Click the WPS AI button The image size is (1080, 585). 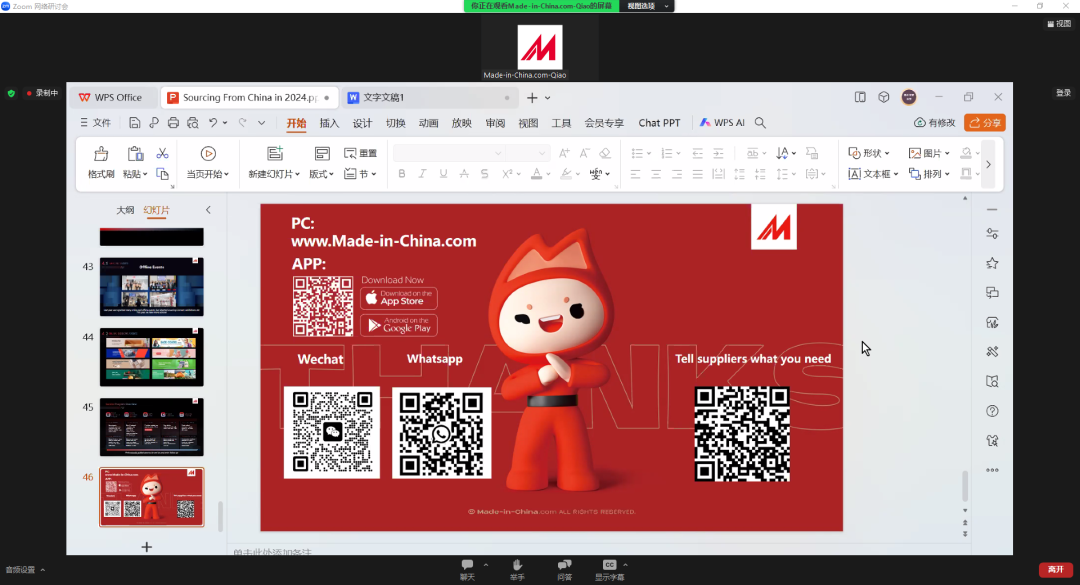coord(723,123)
